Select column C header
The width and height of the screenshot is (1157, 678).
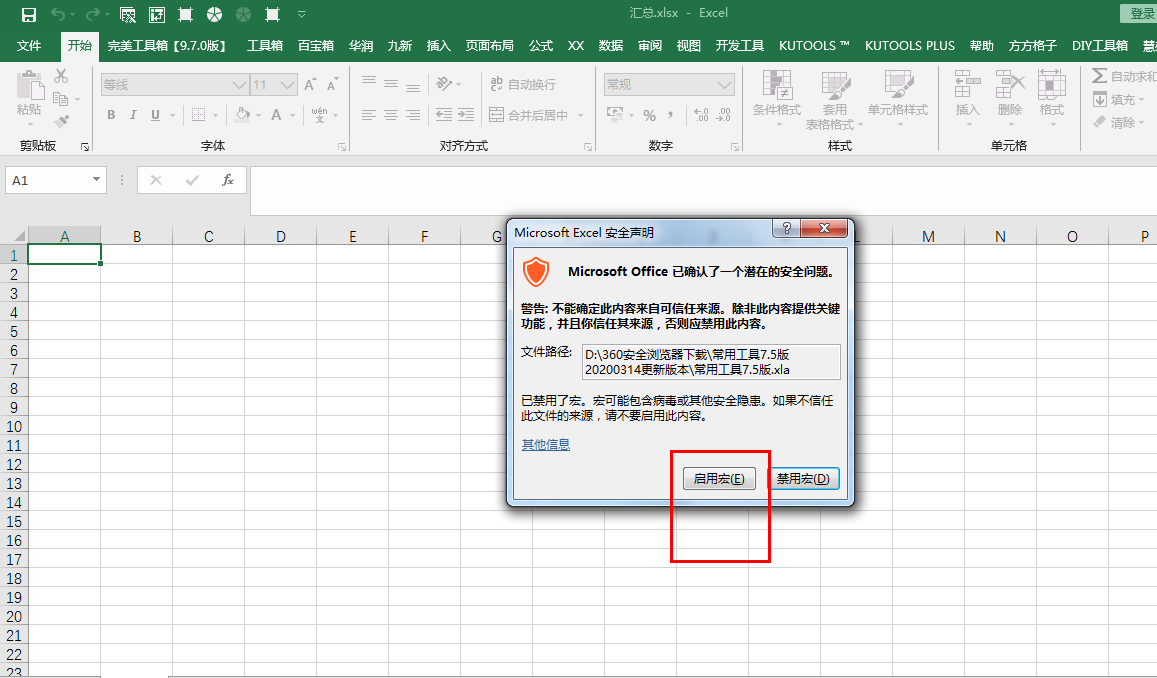click(209, 236)
